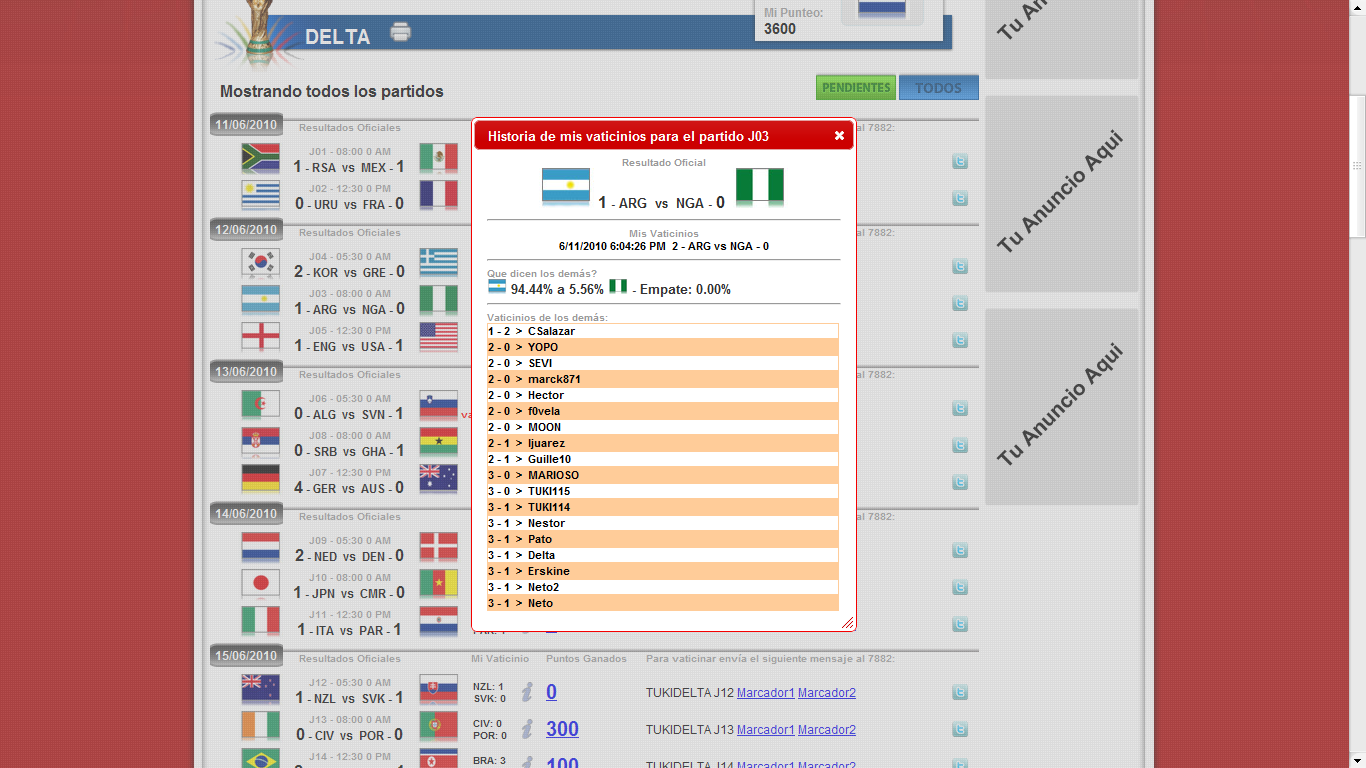
Task: Click the Germany flag in J07 row
Action: pyautogui.click(x=260, y=479)
